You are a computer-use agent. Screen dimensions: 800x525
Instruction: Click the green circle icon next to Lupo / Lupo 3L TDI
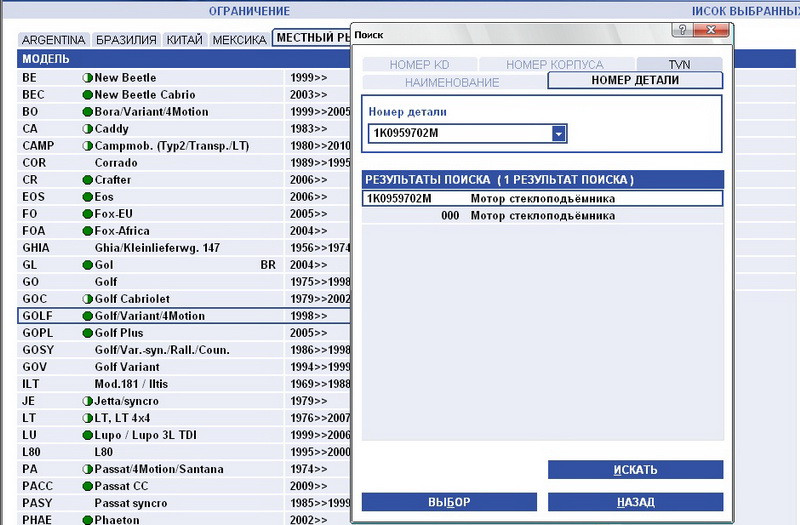pos(87,435)
